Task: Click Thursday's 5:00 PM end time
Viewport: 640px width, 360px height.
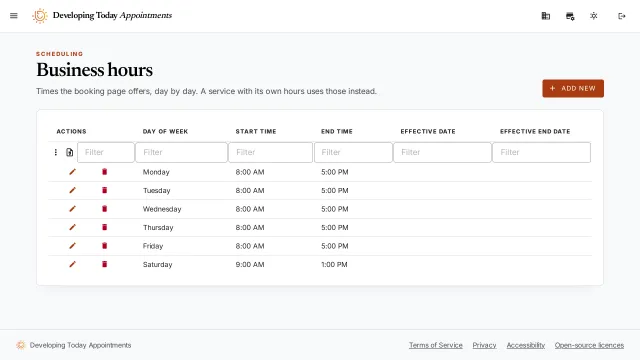Action: (335, 227)
